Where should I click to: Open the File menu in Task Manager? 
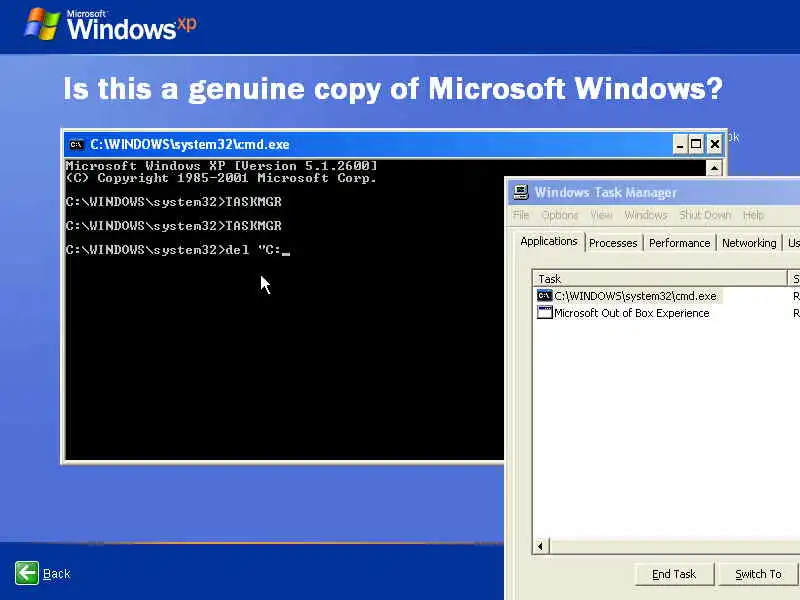pos(520,215)
